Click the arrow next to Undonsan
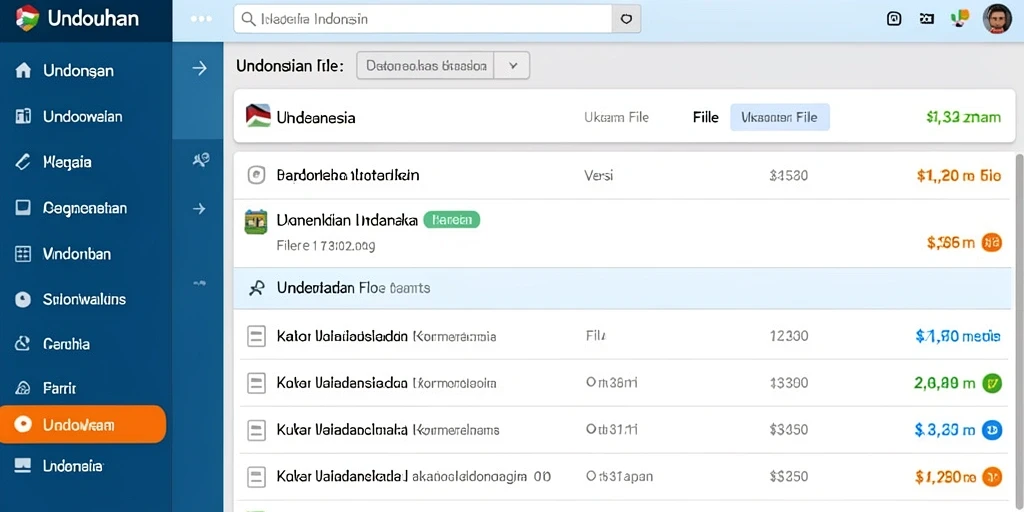Viewport: 1024px width, 512px height. [x=199, y=68]
